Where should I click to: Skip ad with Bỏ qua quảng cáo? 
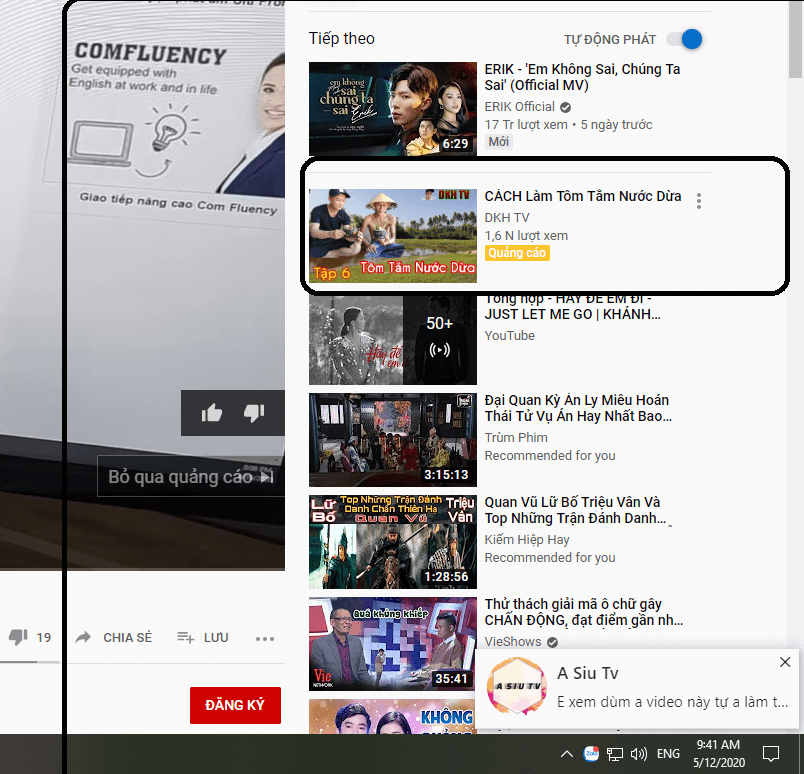click(x=190, y=477)
